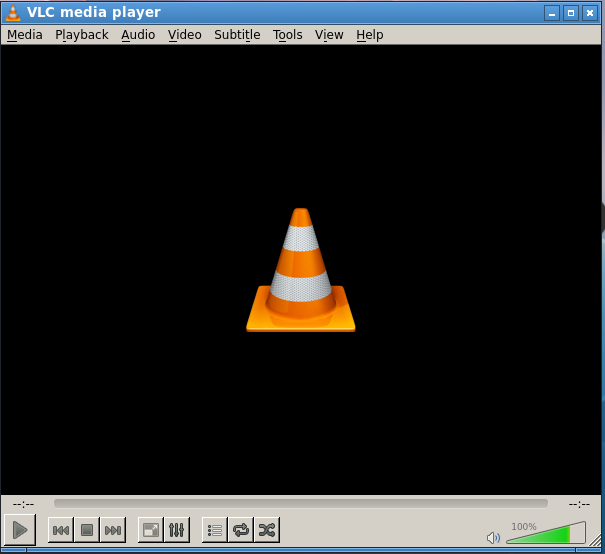Click the window resize grip corner
Screen dimensions: 605x554
tap(595, 539)
